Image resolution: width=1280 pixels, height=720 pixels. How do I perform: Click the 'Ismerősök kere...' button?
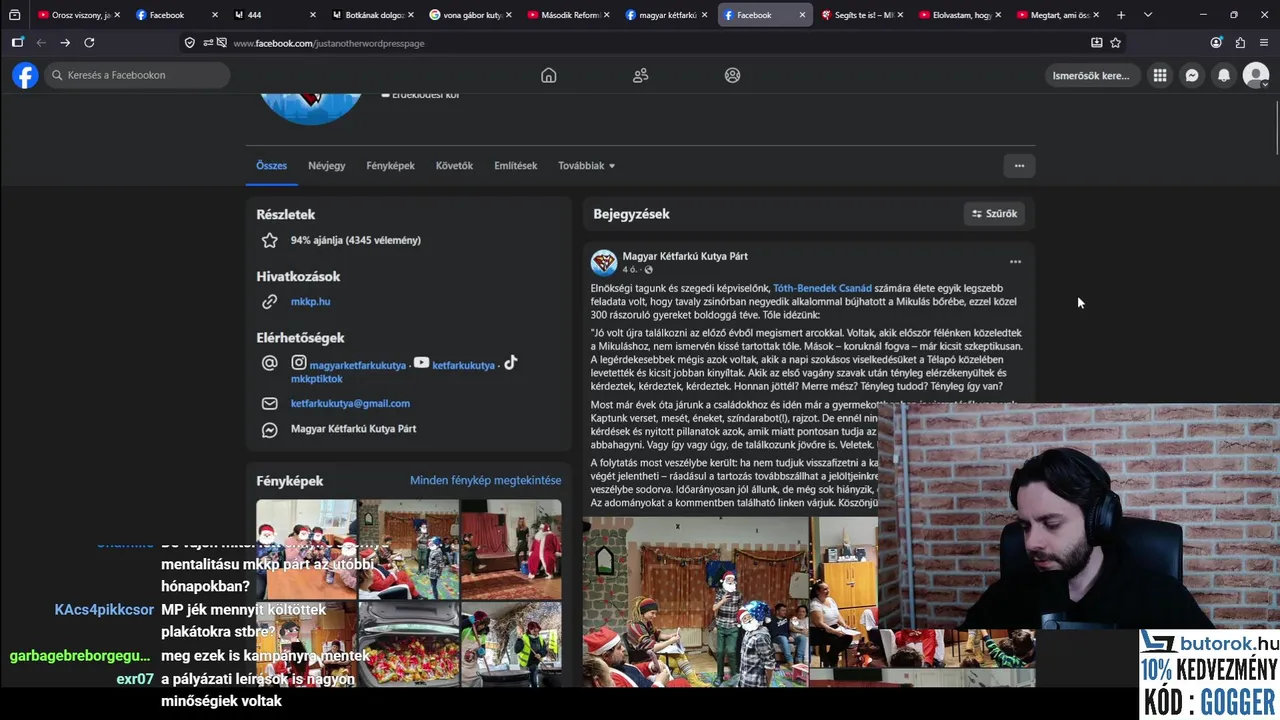pyautogui.click(x=1091, y=75)
